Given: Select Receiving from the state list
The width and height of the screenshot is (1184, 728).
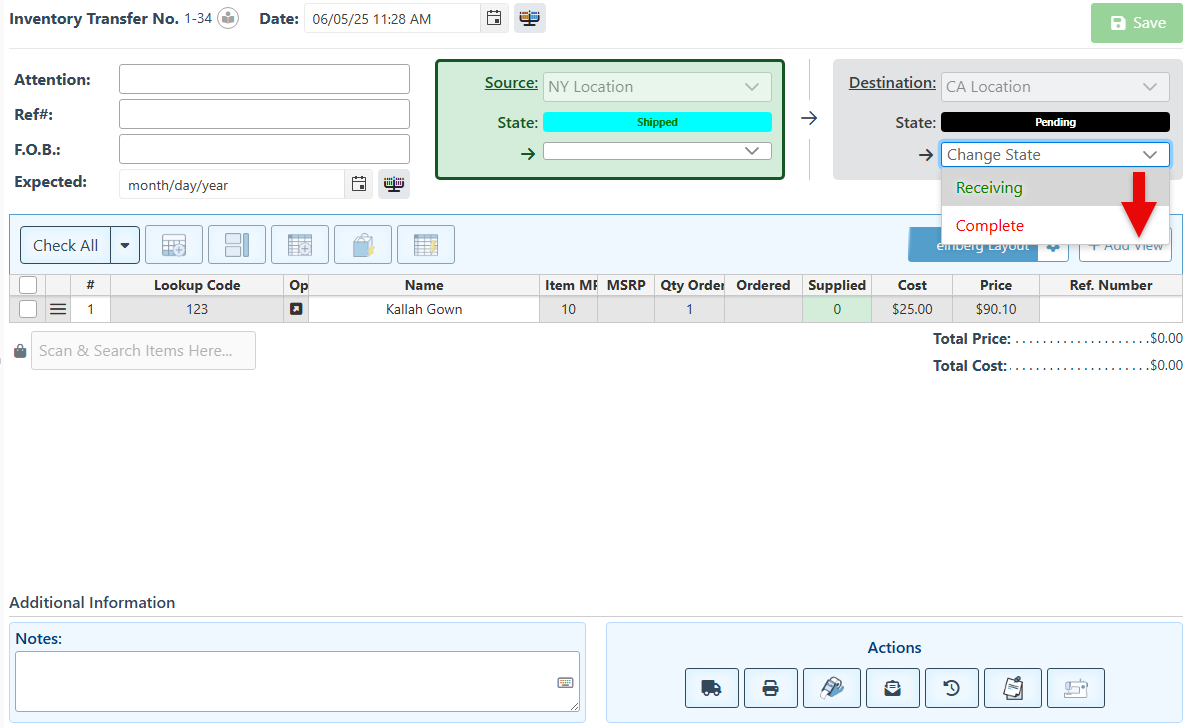Looking at the screenshot, I should 989,188.
